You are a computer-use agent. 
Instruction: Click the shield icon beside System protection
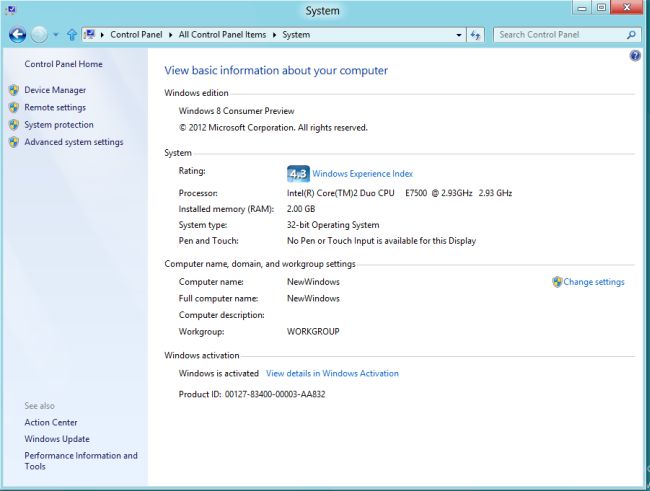(x=14, y=125)
